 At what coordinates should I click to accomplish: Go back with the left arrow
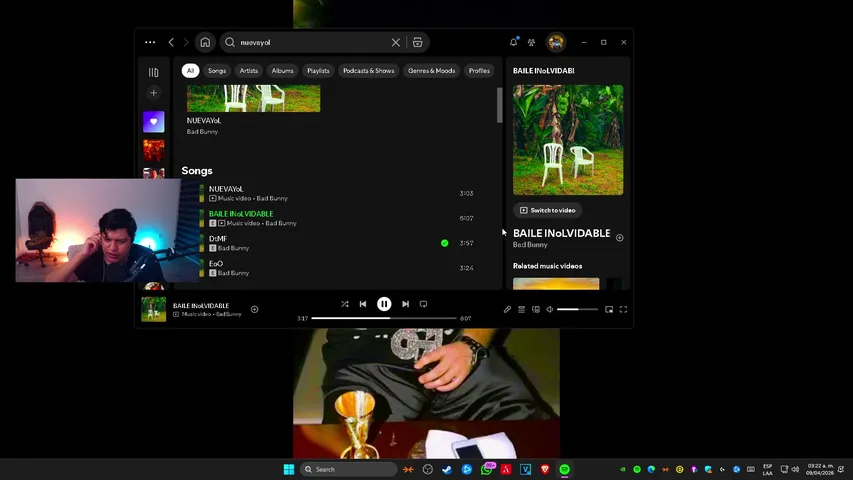[x=171, y=42]
